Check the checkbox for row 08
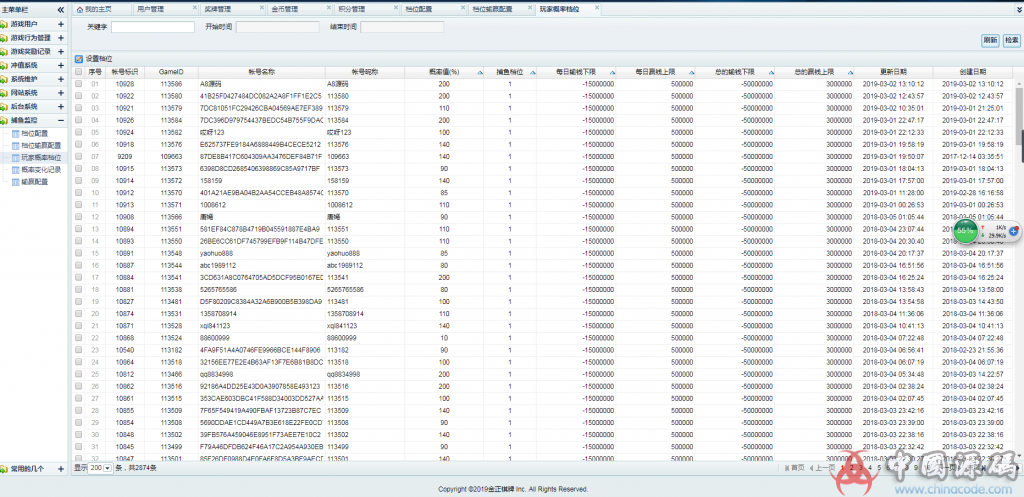The image size is (1024, 497). [x=78, y=168]
